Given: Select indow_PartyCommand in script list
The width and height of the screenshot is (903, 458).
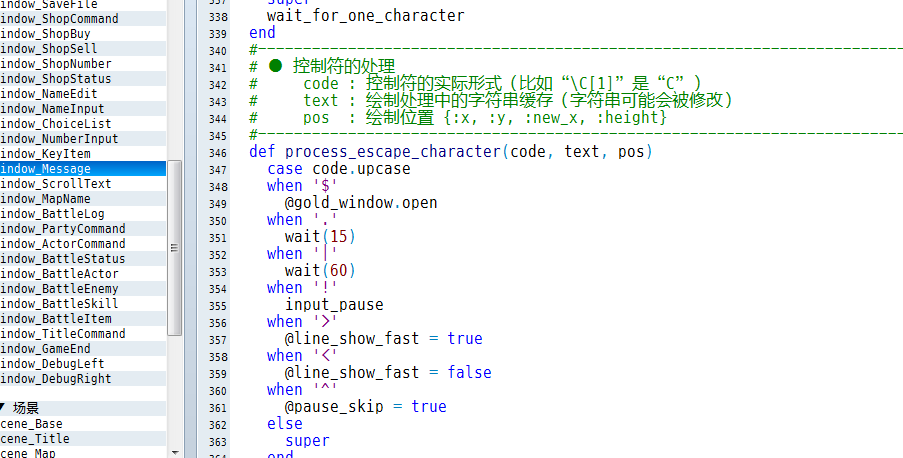Looking at the screenshot, I should (83, 229).
